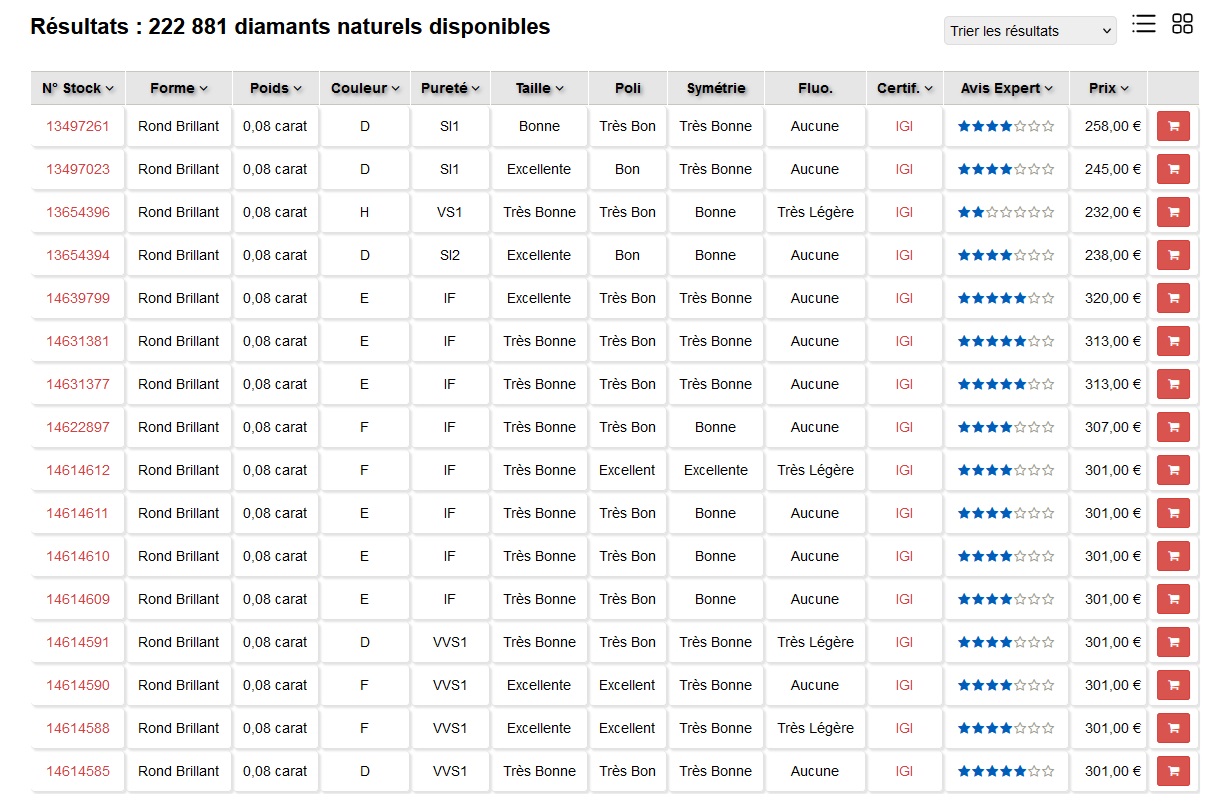Add diamond 14614585 to cart
Image resolution: width=1223 pixels, height=806 pixels.
(x=1172, y=771)
